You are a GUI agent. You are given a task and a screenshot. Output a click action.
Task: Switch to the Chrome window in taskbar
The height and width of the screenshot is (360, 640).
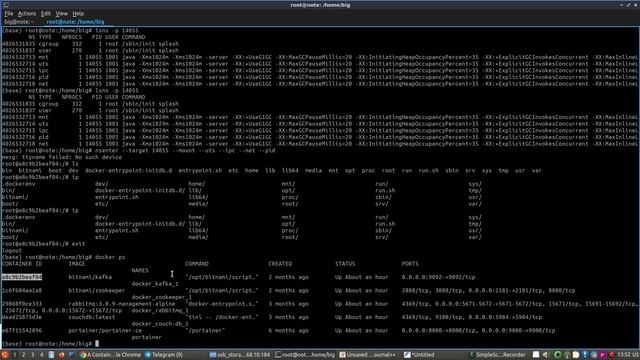(x=110, y=355)
